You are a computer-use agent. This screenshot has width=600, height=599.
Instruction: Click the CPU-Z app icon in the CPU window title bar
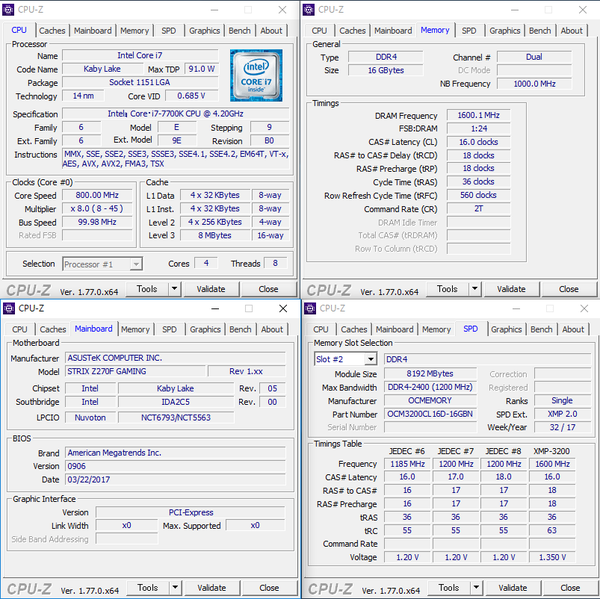[8, 10]
